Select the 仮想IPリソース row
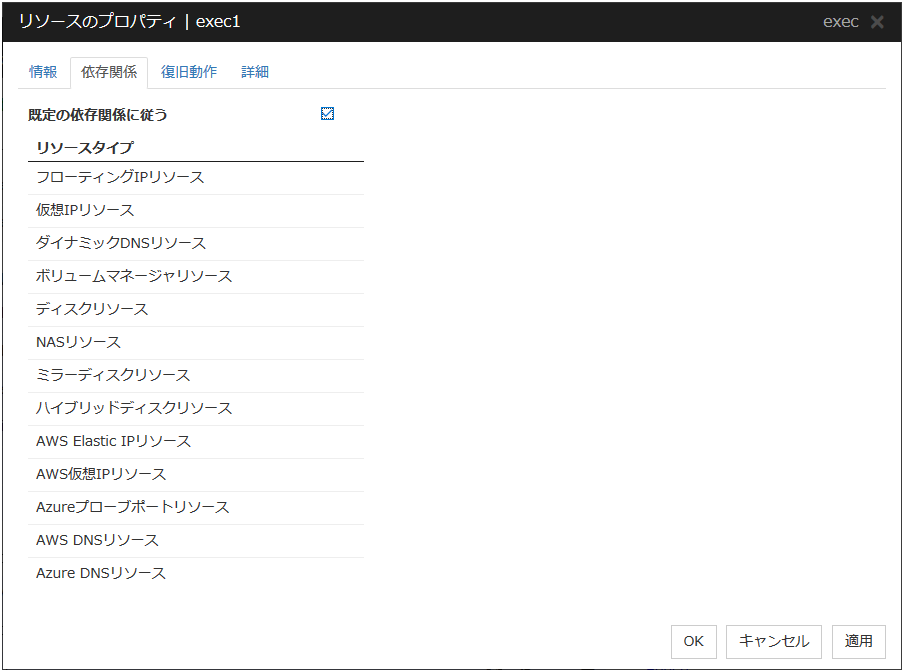Image resolution: width=904 pixels, height=672 pixels. click(x=85, y=210)
